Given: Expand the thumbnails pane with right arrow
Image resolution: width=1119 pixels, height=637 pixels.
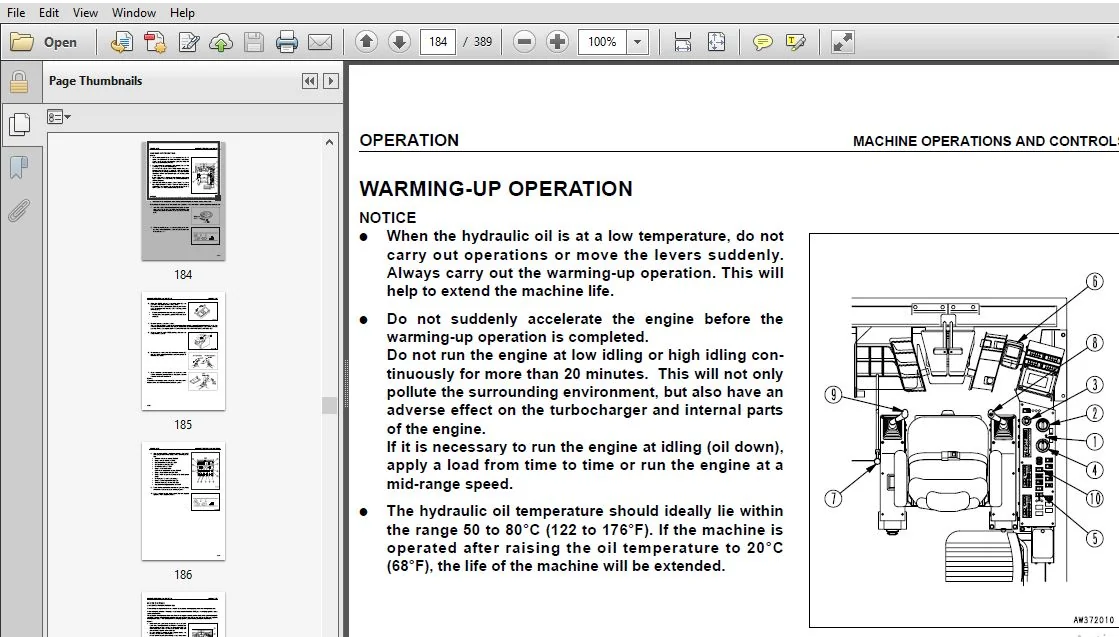Looking at the screenshot, I should (330, 81).
